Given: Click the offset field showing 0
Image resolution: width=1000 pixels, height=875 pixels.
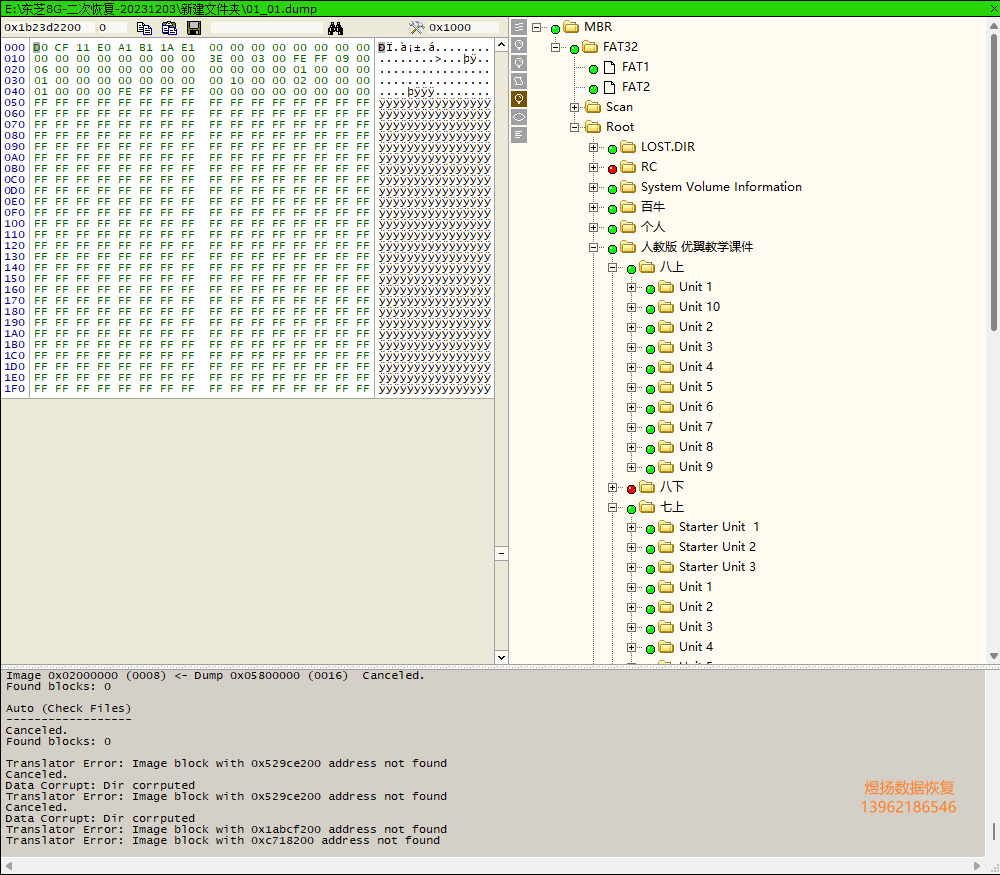Looking at the screenshot, I should (x=112, y=27).
